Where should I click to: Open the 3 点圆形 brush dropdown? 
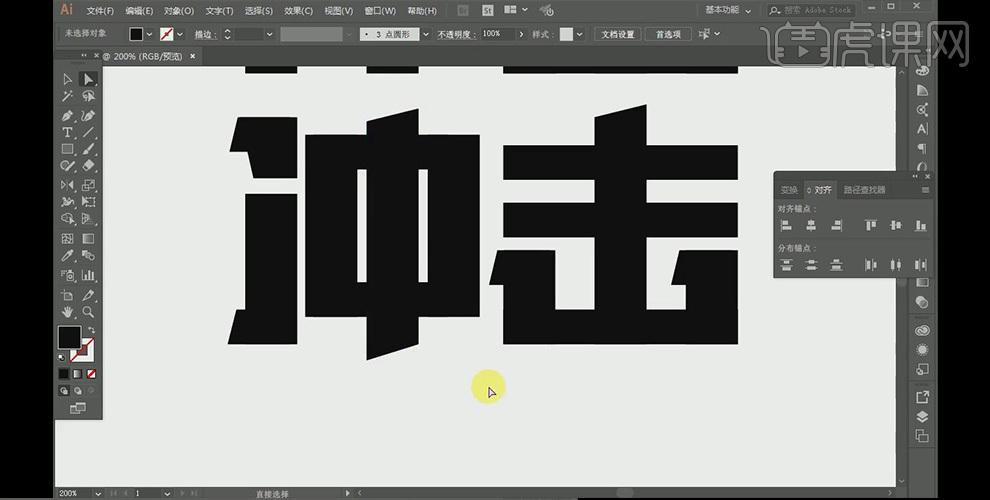[x=426, y=34]
